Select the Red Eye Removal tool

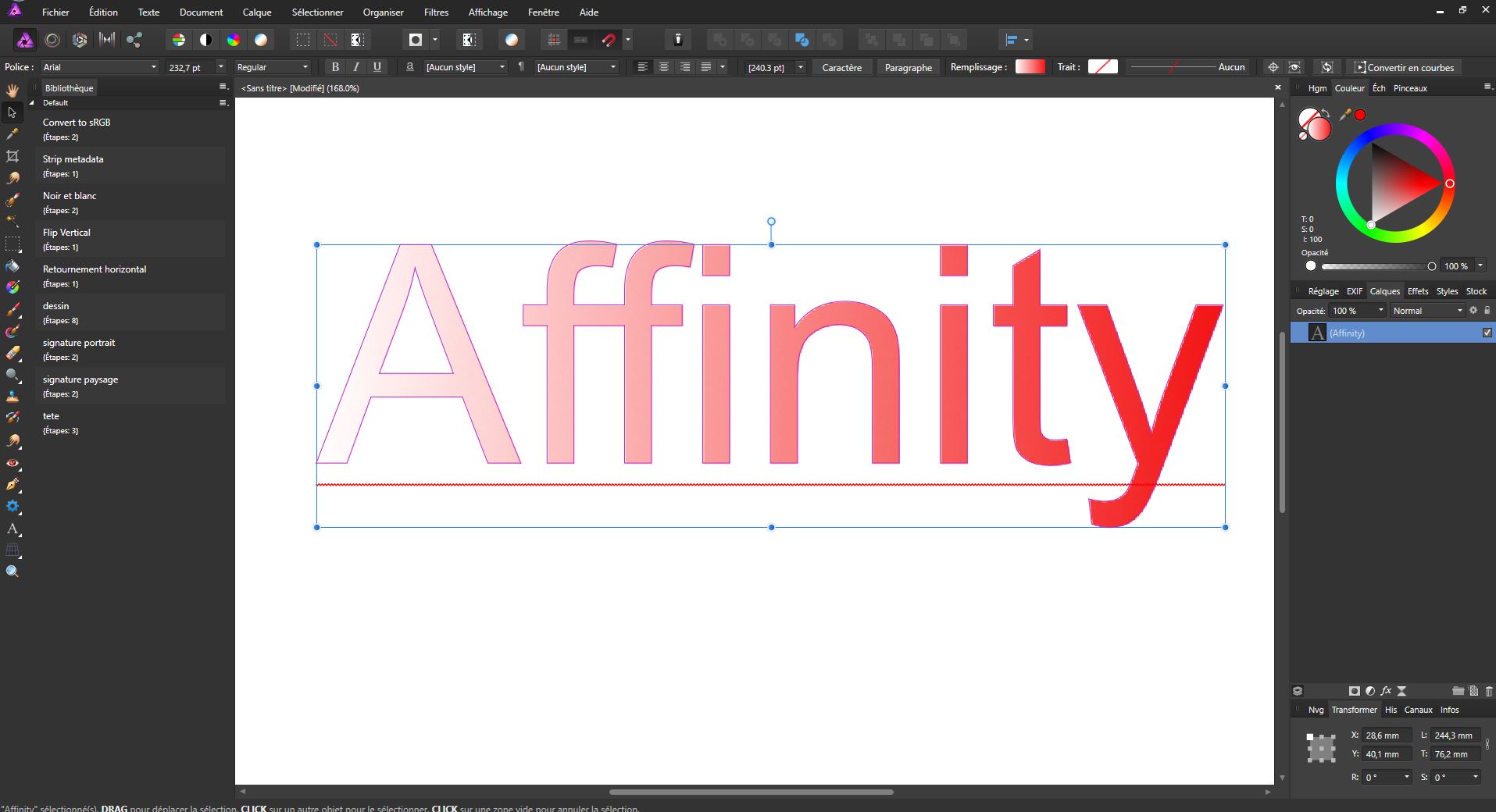(12, 463)
